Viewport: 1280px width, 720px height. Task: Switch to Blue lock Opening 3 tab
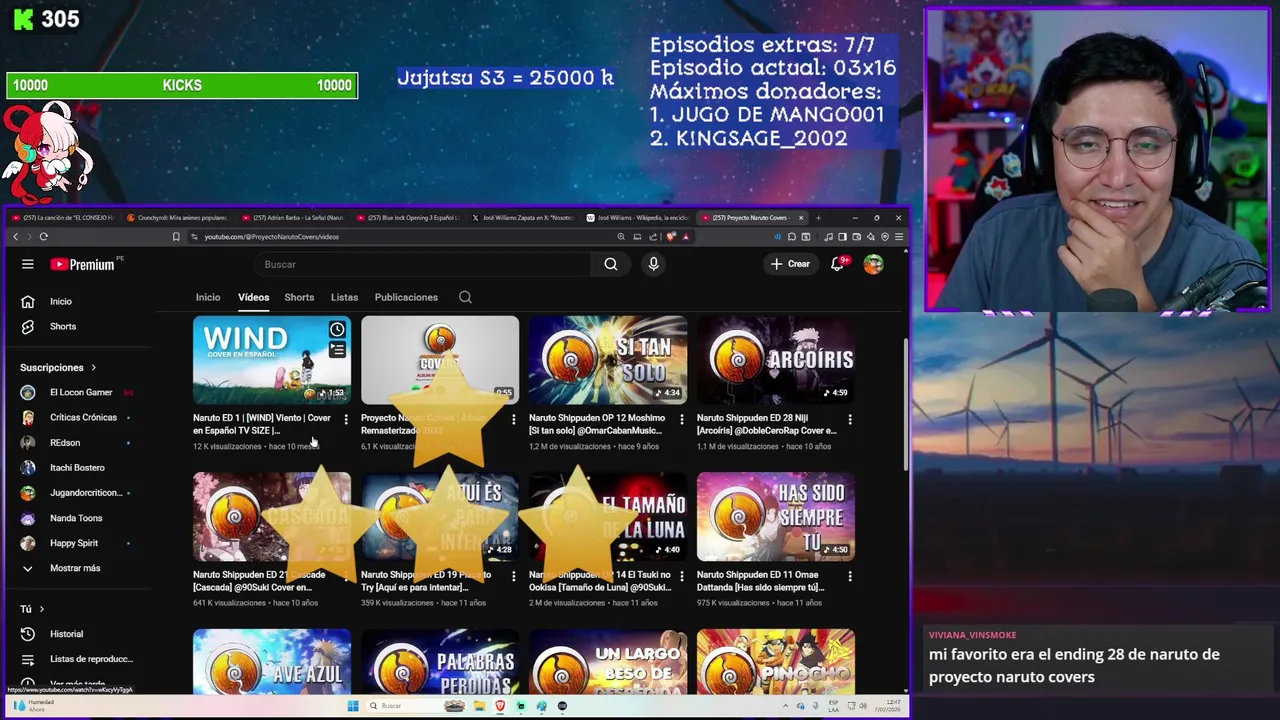point(408,217)
